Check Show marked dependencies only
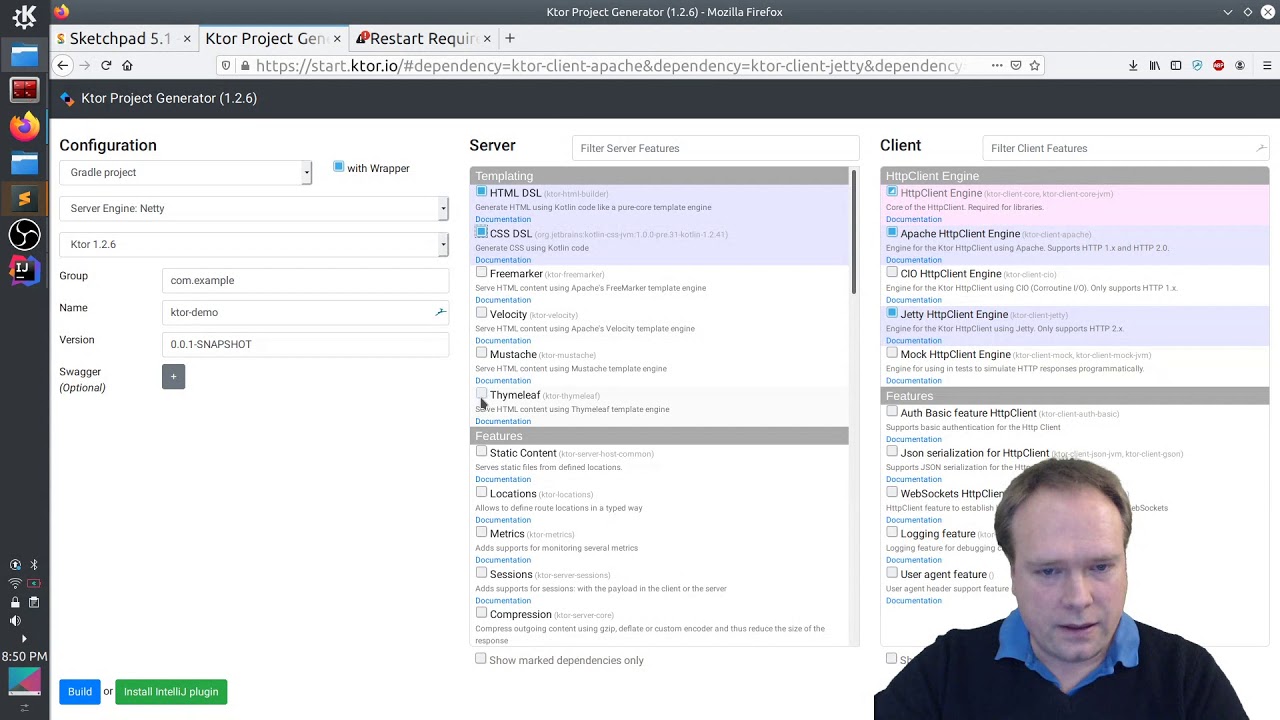The width and height of the screenshot is (1280, 720). [481, 659]
